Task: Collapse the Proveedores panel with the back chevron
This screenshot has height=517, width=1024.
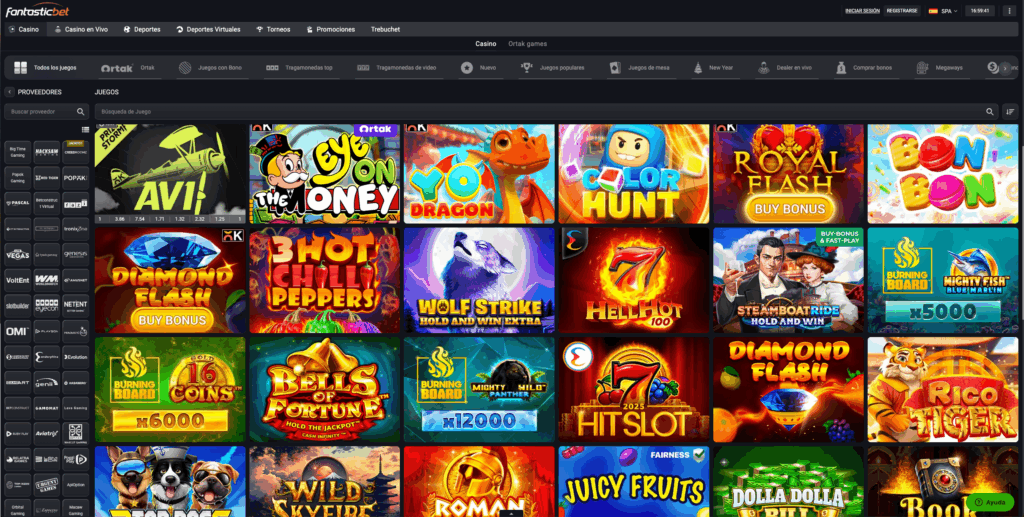Action: point(10,92)
